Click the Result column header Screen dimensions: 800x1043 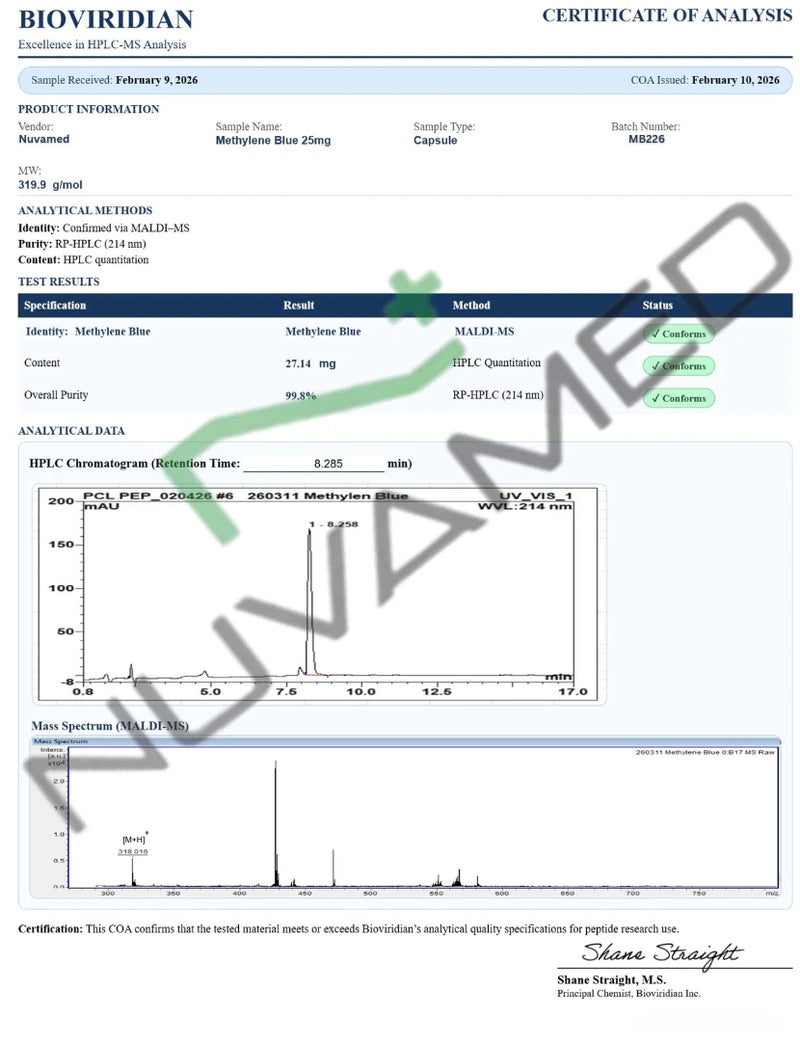pyautogui.click(x=299, y=305)
